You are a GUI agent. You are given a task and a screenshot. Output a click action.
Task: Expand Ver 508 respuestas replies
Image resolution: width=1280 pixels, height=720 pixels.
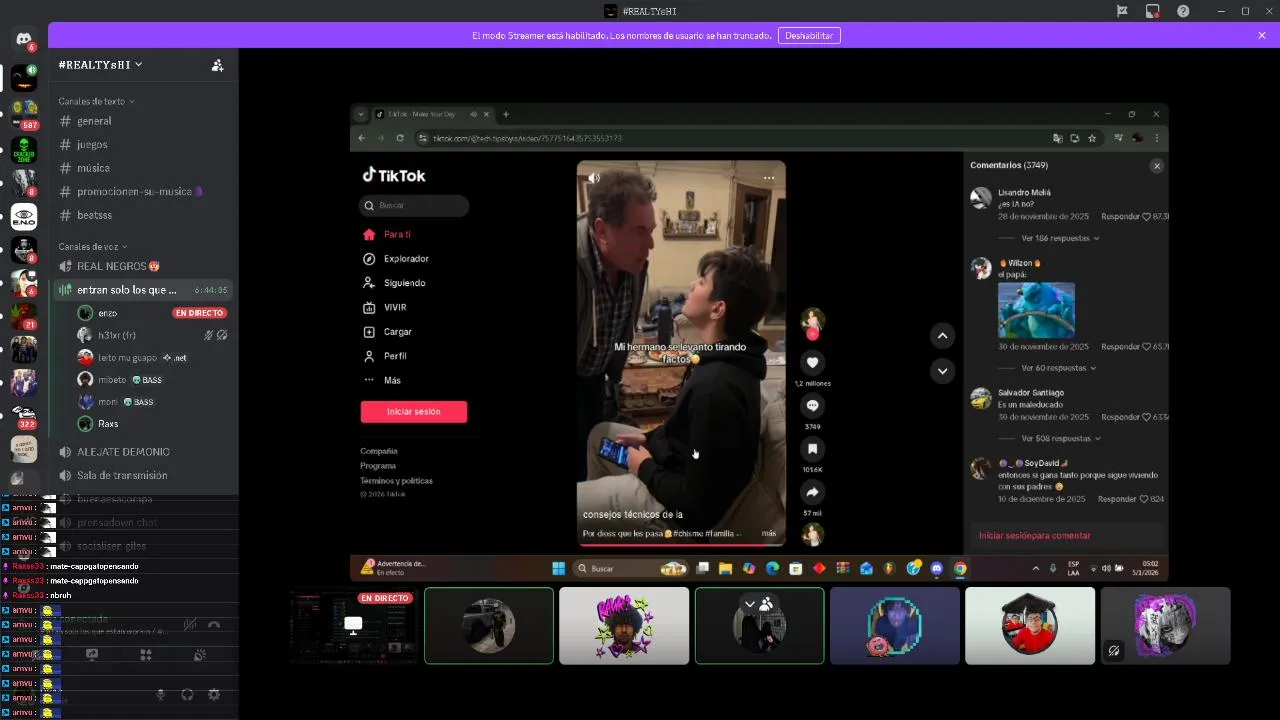tap(1060, 438)
